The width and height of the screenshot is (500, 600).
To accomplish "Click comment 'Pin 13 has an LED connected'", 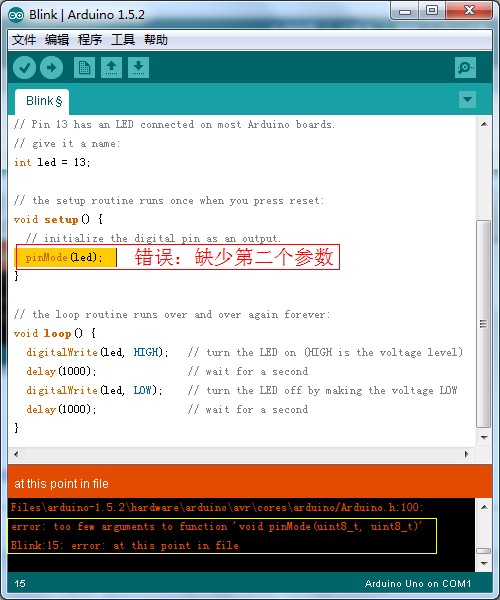I will (174, 124).
